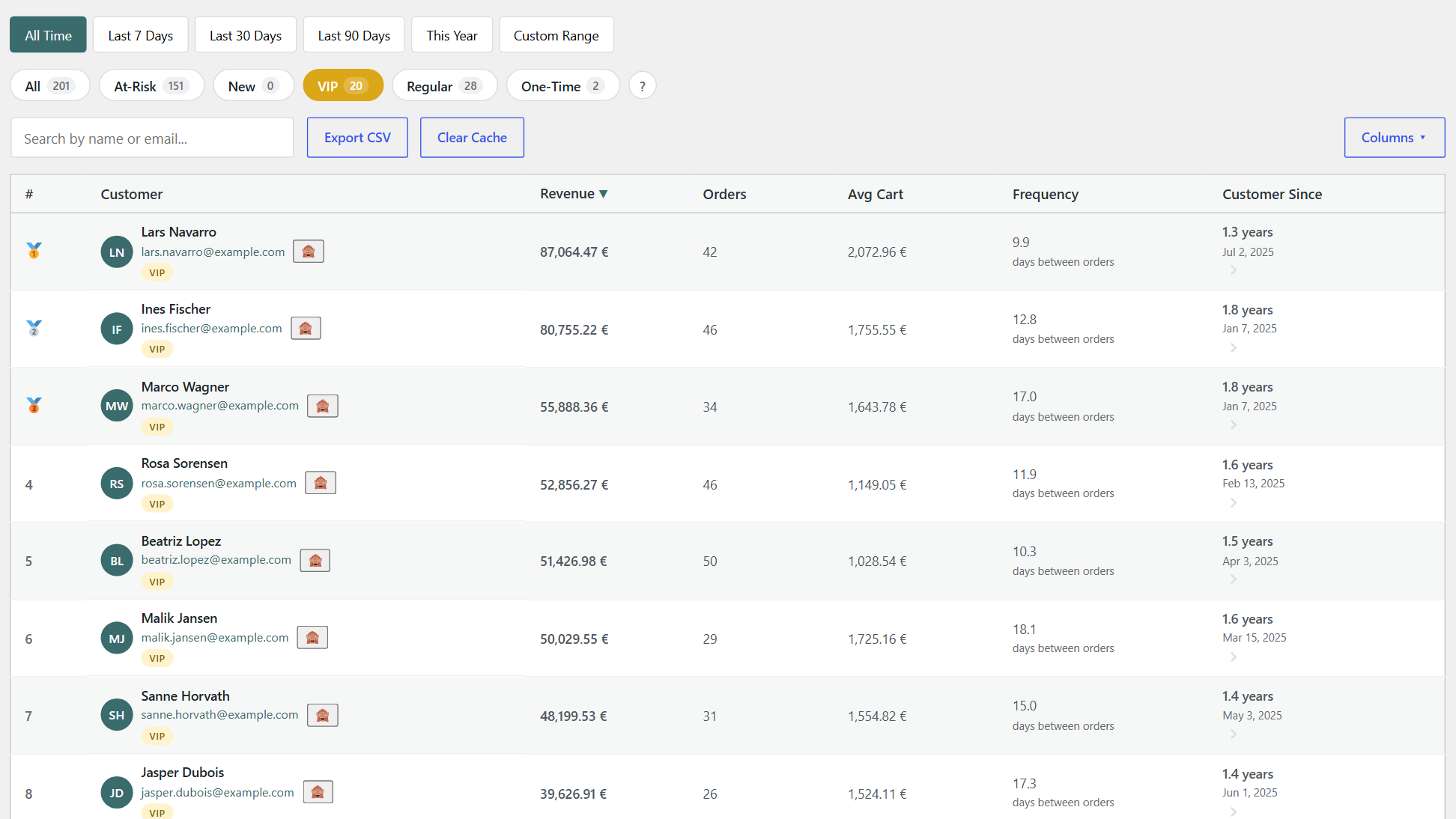1456x819 pixels.
Task: Select the This Year range tab
Action: tap(452, 35)
